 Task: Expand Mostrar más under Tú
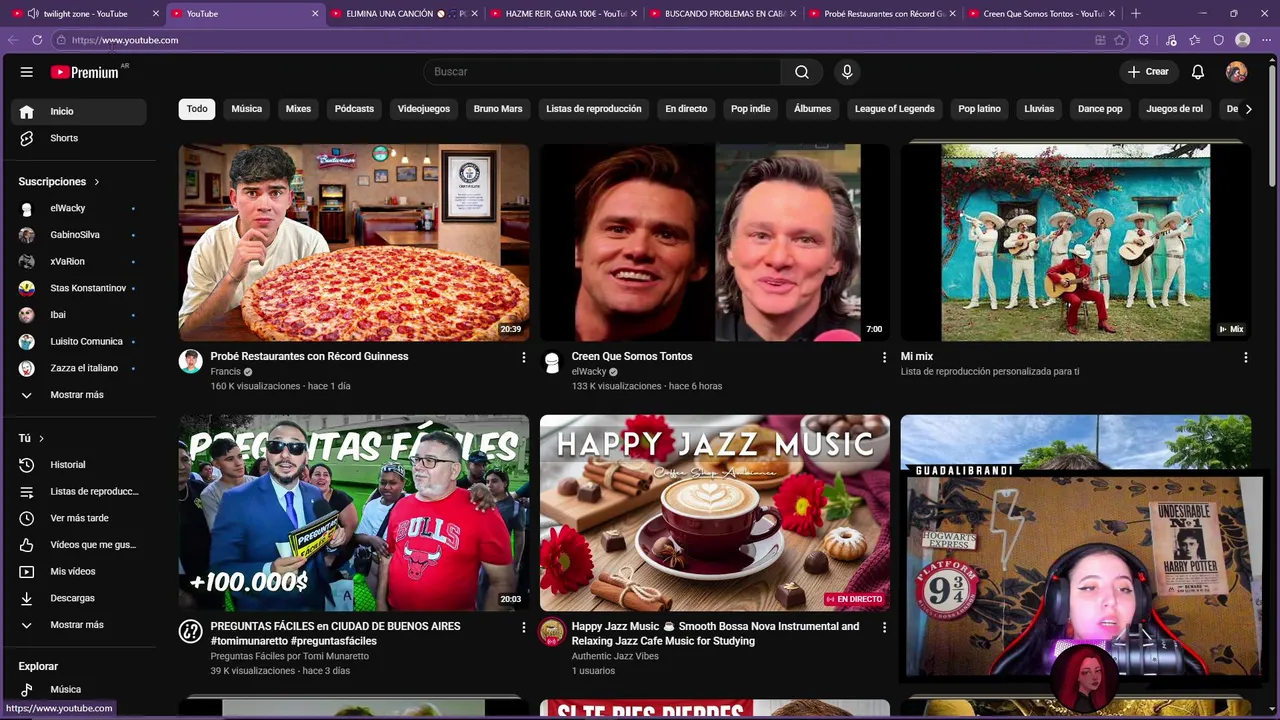(79, 625)
